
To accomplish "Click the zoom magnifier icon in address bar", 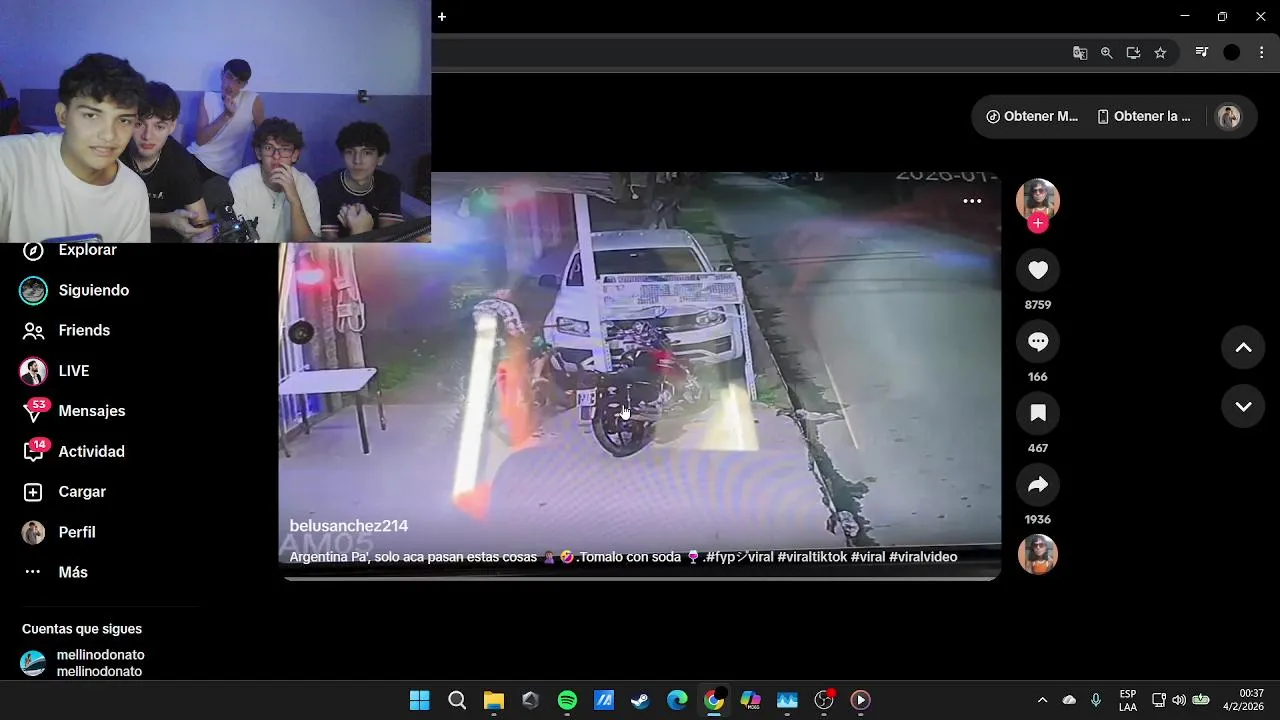I will pyautogui.click(x=1106, y=53).
